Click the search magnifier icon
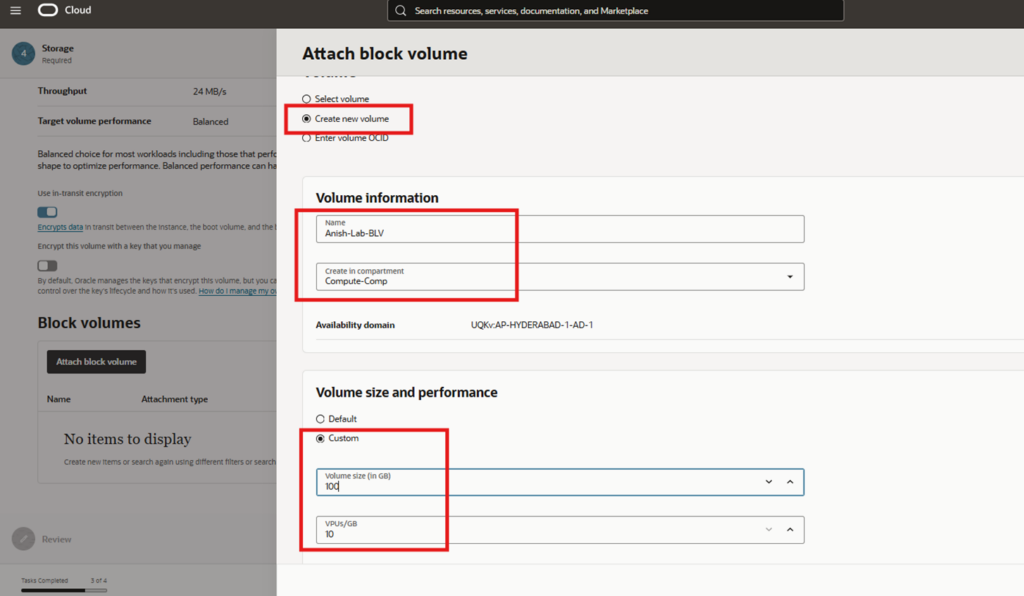 401,11
